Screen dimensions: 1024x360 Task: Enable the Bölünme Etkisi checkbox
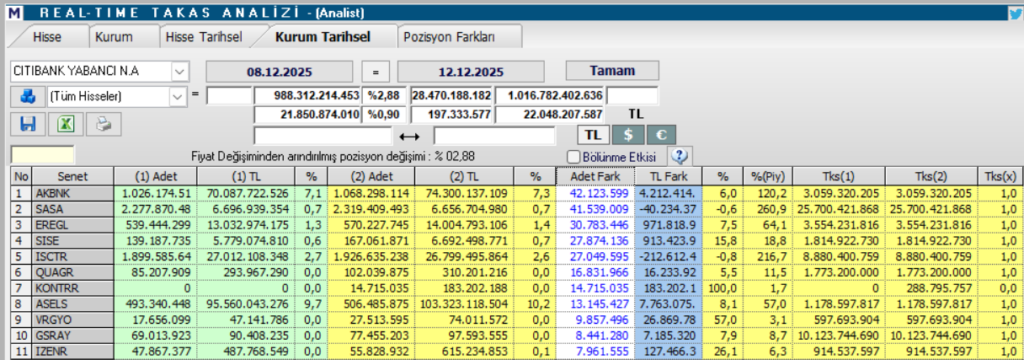[573, 157]
